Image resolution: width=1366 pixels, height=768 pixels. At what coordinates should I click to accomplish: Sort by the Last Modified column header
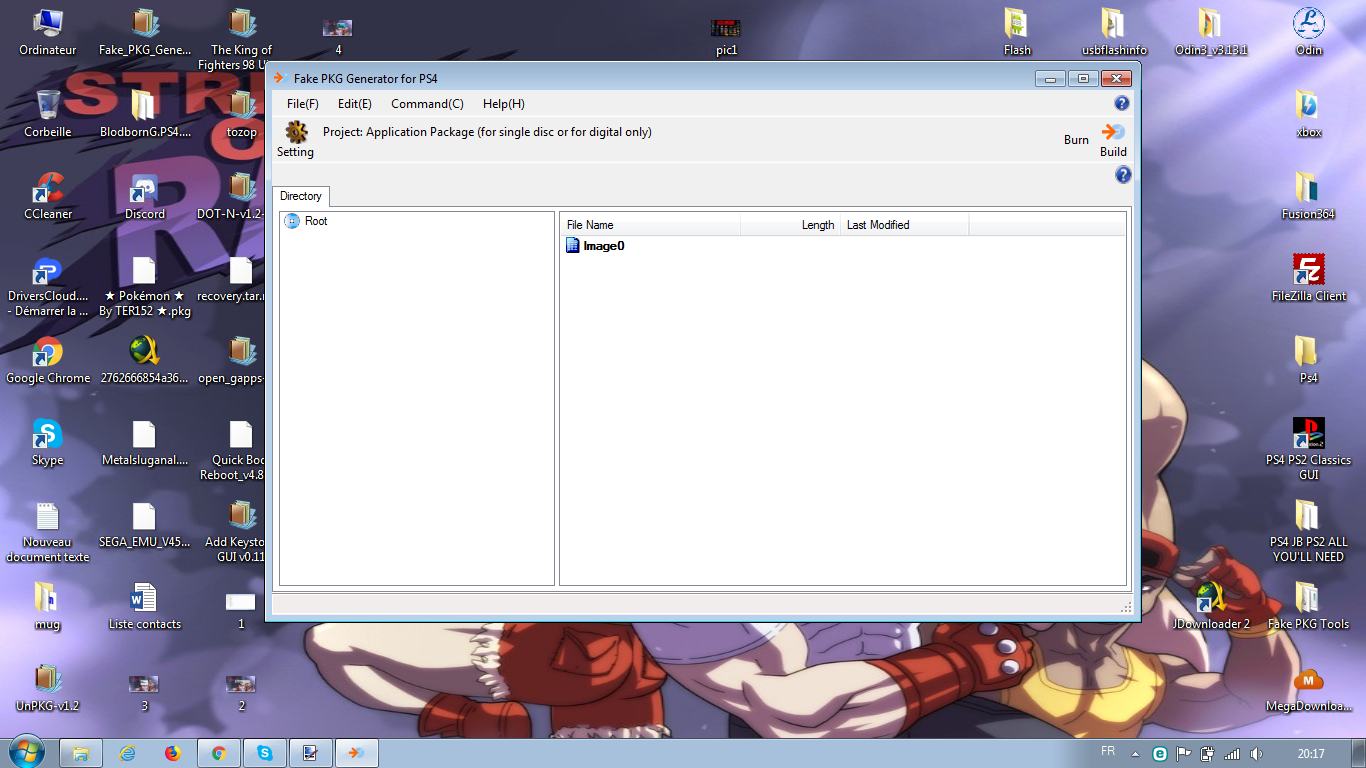tap(904, 225)
